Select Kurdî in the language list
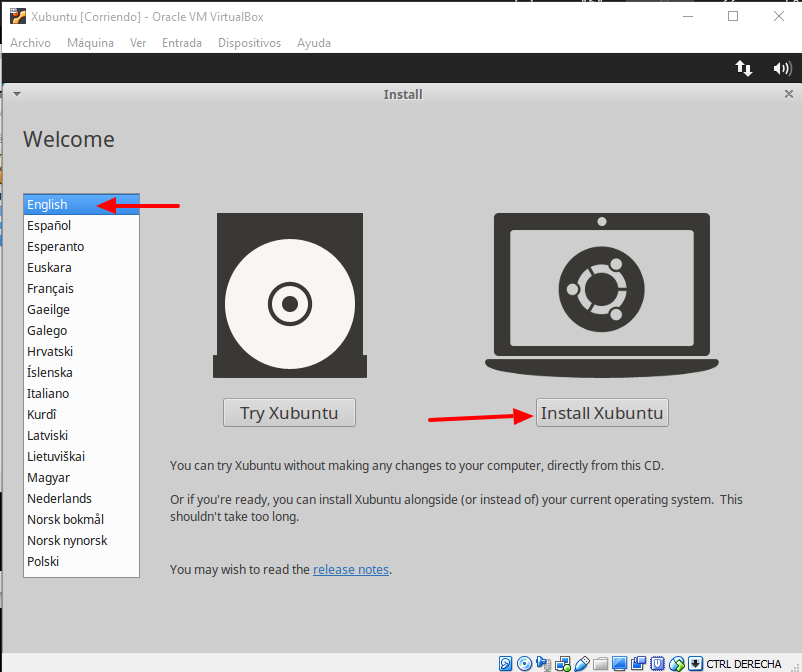 81,414
